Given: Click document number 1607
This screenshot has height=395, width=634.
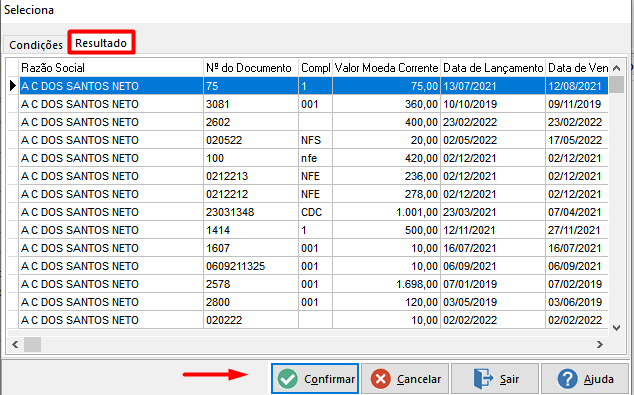Looking at the screenshot, I should pos(251,248).
